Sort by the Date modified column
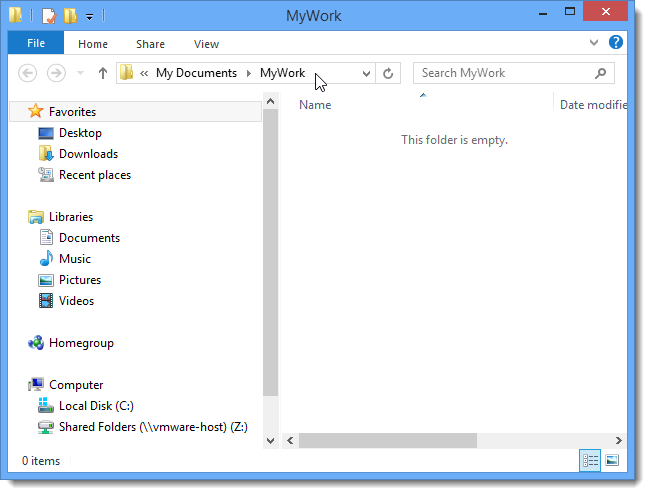This screenshot has height=495, width=650. click(593, 105)
